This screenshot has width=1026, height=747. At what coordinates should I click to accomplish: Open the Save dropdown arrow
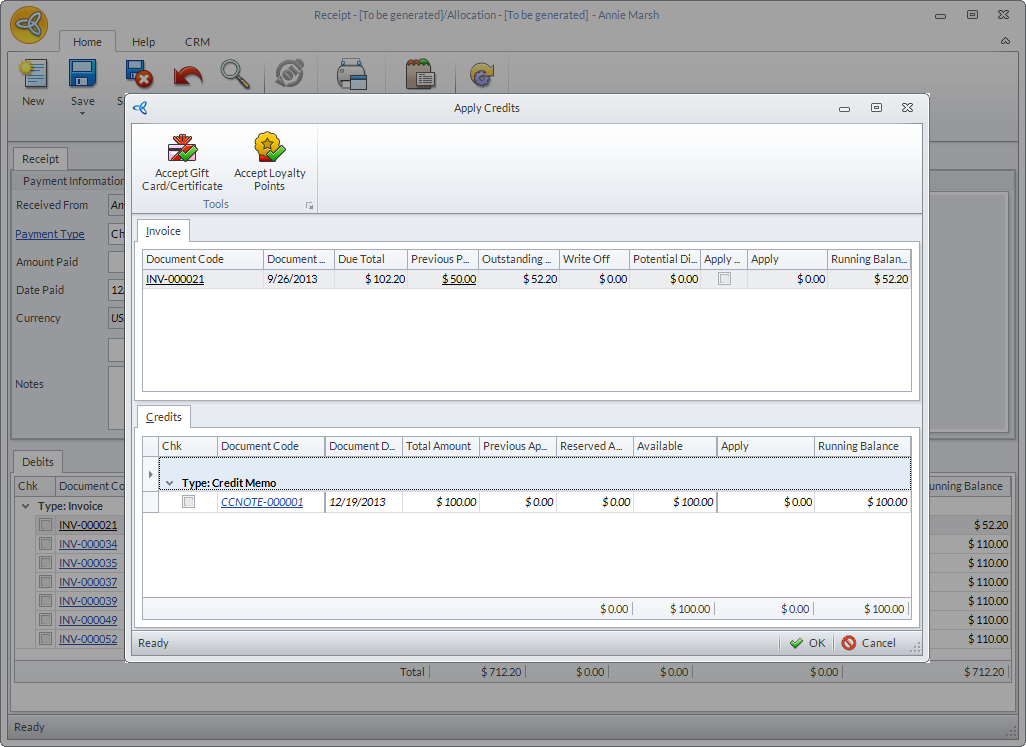coord(82,113)
